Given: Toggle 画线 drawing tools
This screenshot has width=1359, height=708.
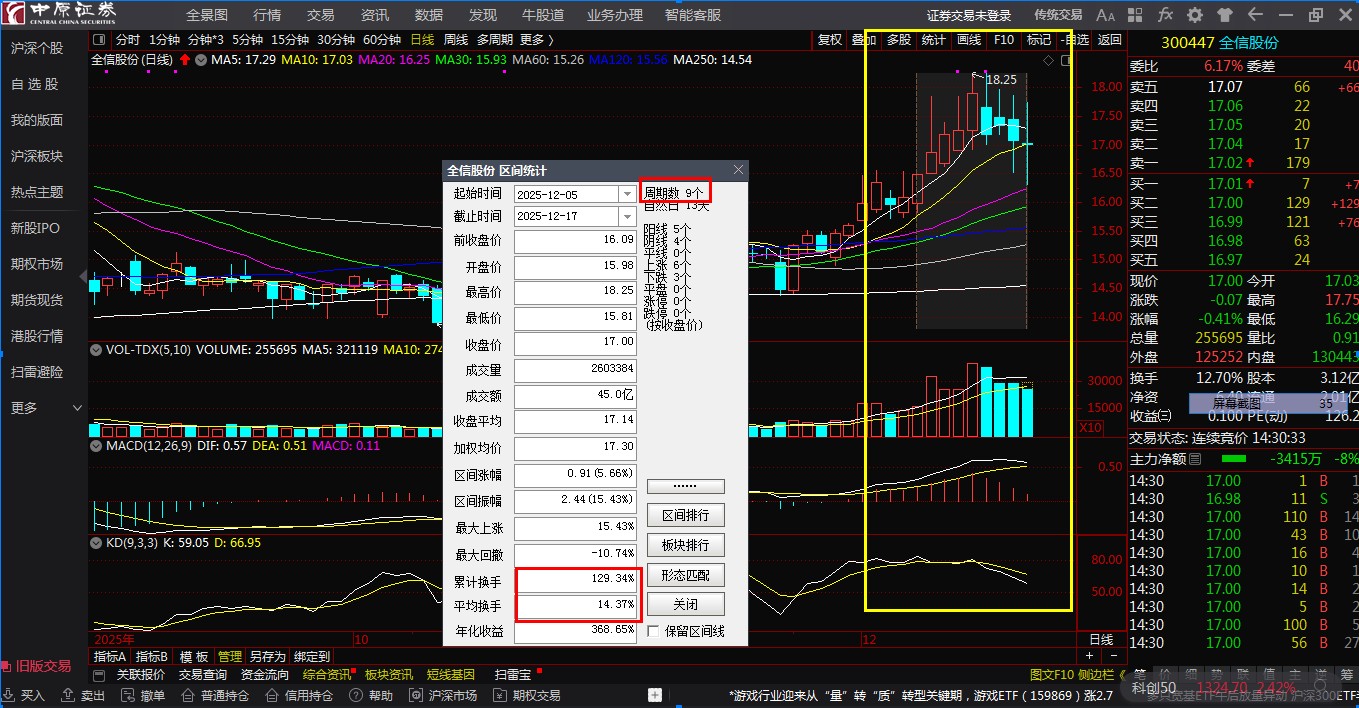Looking at the screenshot, I should (x=969, y=40).
